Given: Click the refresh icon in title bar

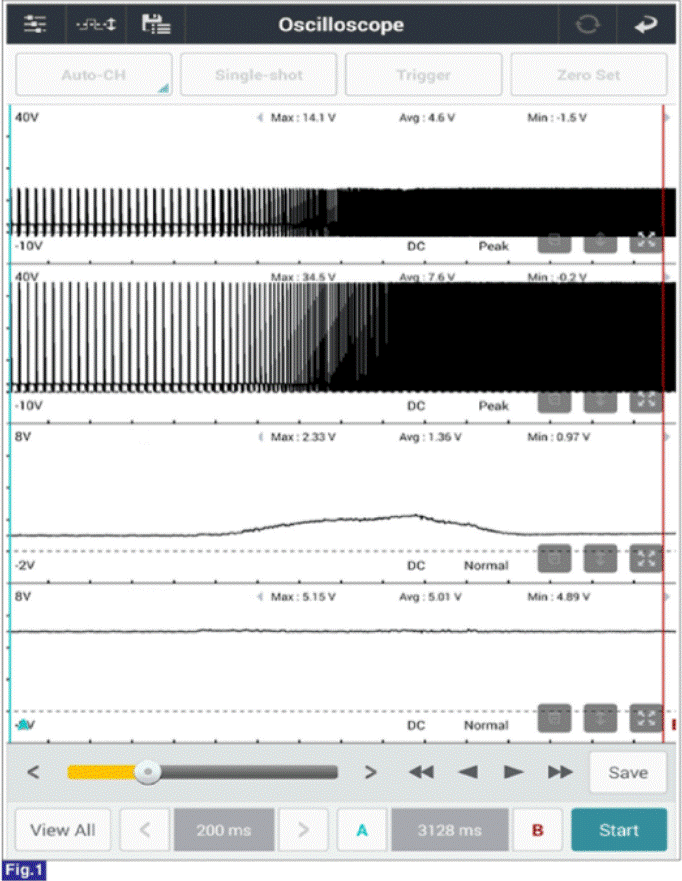Looking at the screenshot, I should point(587,25).
